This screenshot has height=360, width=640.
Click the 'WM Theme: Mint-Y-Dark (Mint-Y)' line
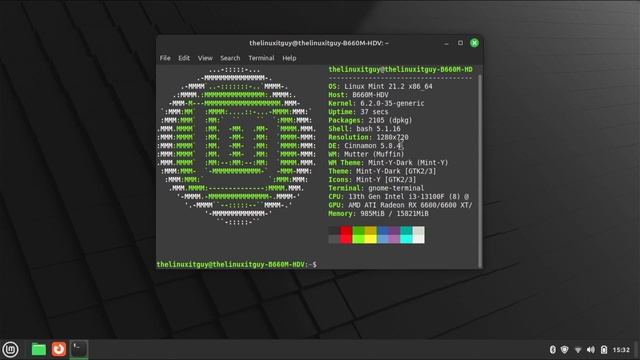pyautogui.click(x=388, y=163)
